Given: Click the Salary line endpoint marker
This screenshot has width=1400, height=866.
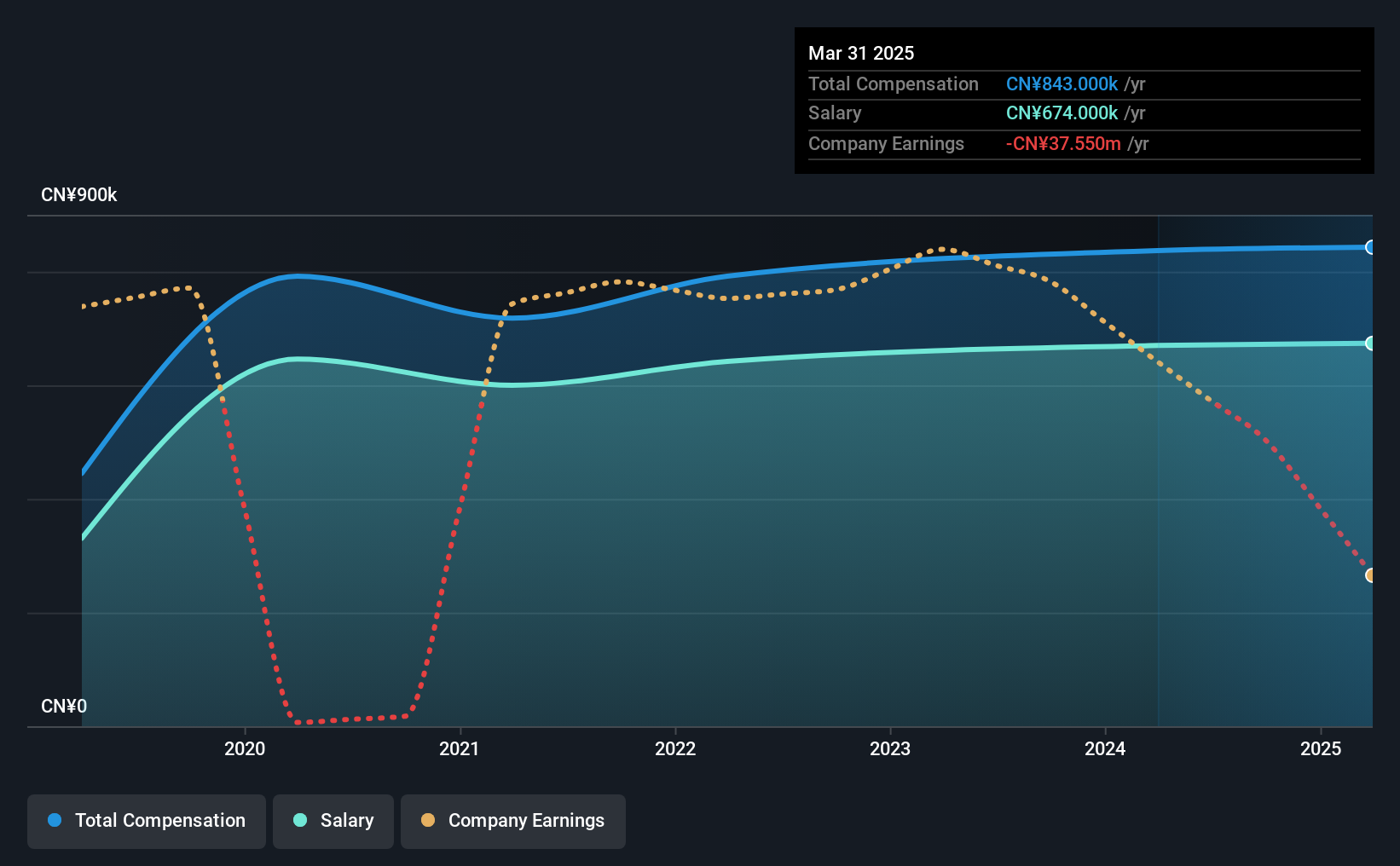Looking at the screenshot, I should (x=1370, y=344).
